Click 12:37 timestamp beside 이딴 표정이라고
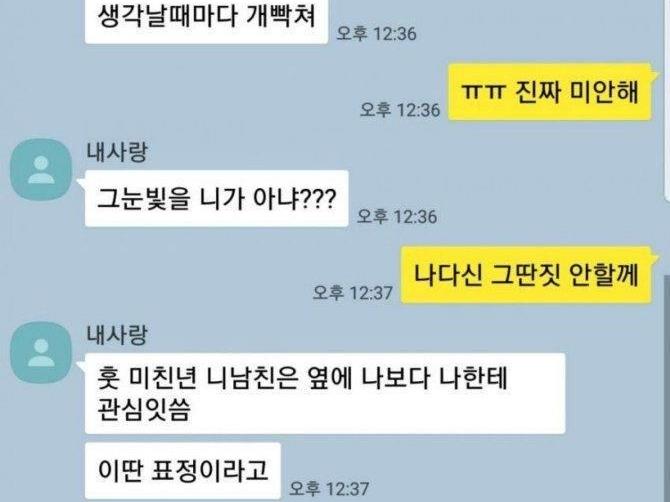The width and height of the screenshot is (670, 502). [329, 488]
